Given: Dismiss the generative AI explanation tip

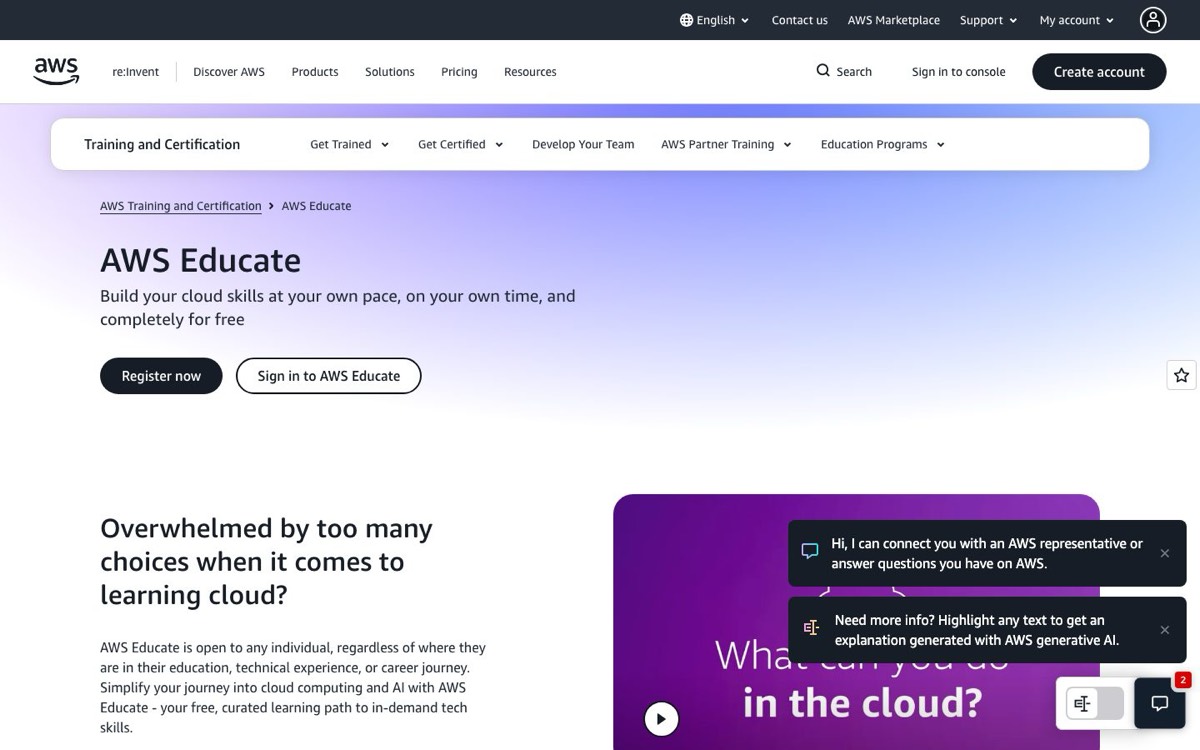Looking at the screenshot, I should point(1165,630).
